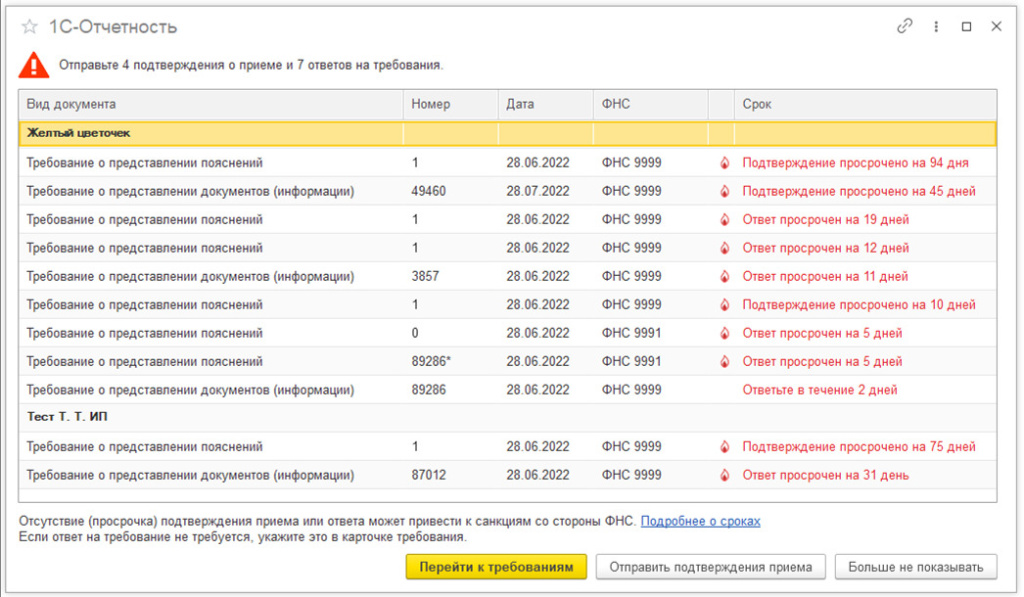Screen dimensions: 1024x597
Task: Click document name in row numbered 3857
Action: [190, 276]
